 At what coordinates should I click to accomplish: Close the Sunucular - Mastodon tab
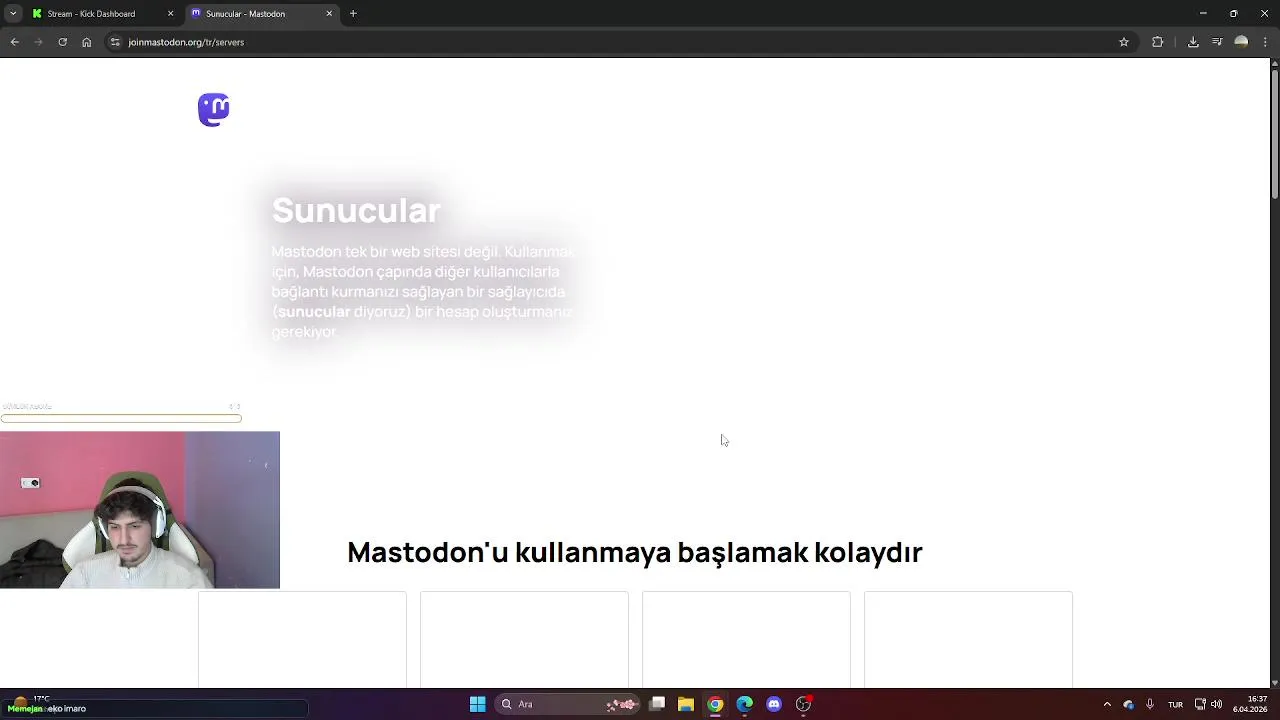click(x=329, y=14)
